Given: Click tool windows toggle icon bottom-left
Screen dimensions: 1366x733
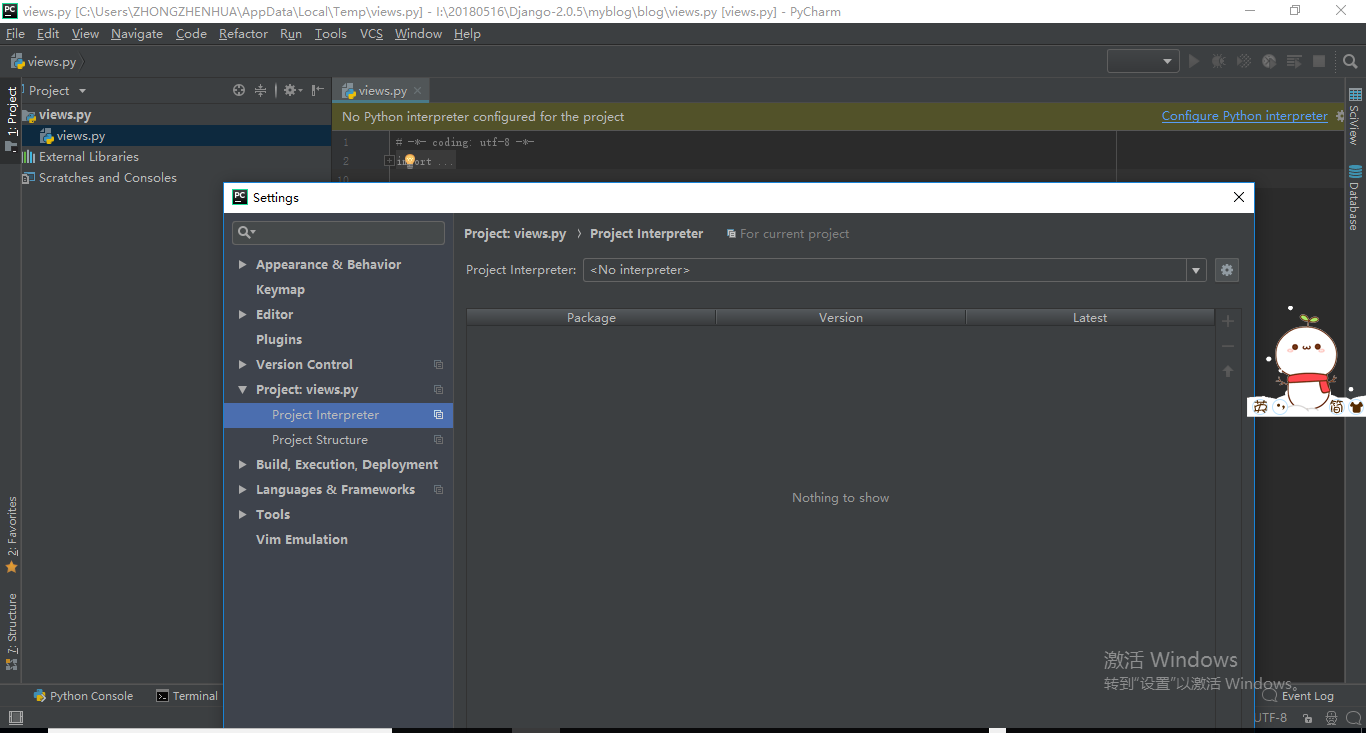Looking at the screenshot, I should pyautogui.click(x=15, y=717).
